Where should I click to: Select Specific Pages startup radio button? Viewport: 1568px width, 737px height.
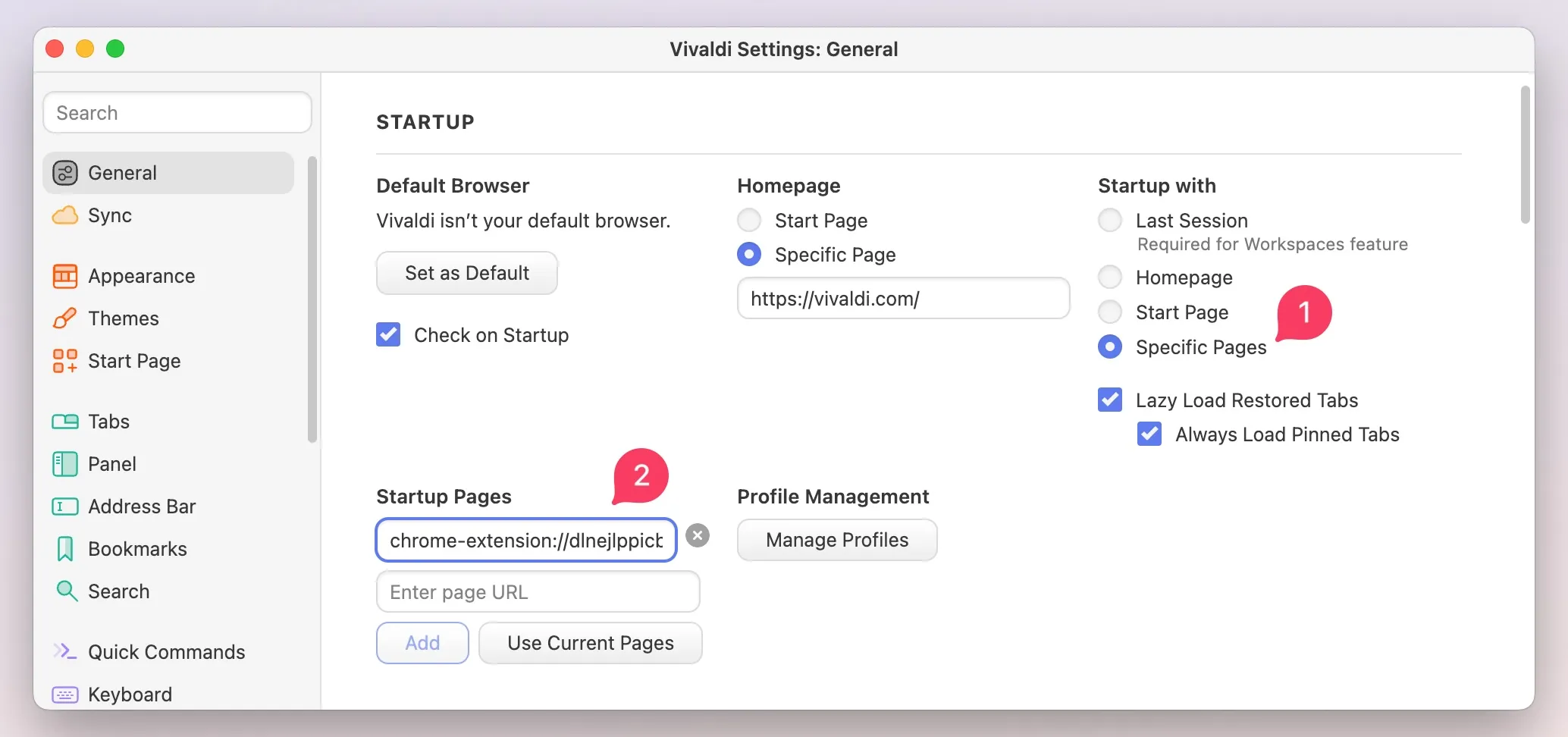(1110, 347)
